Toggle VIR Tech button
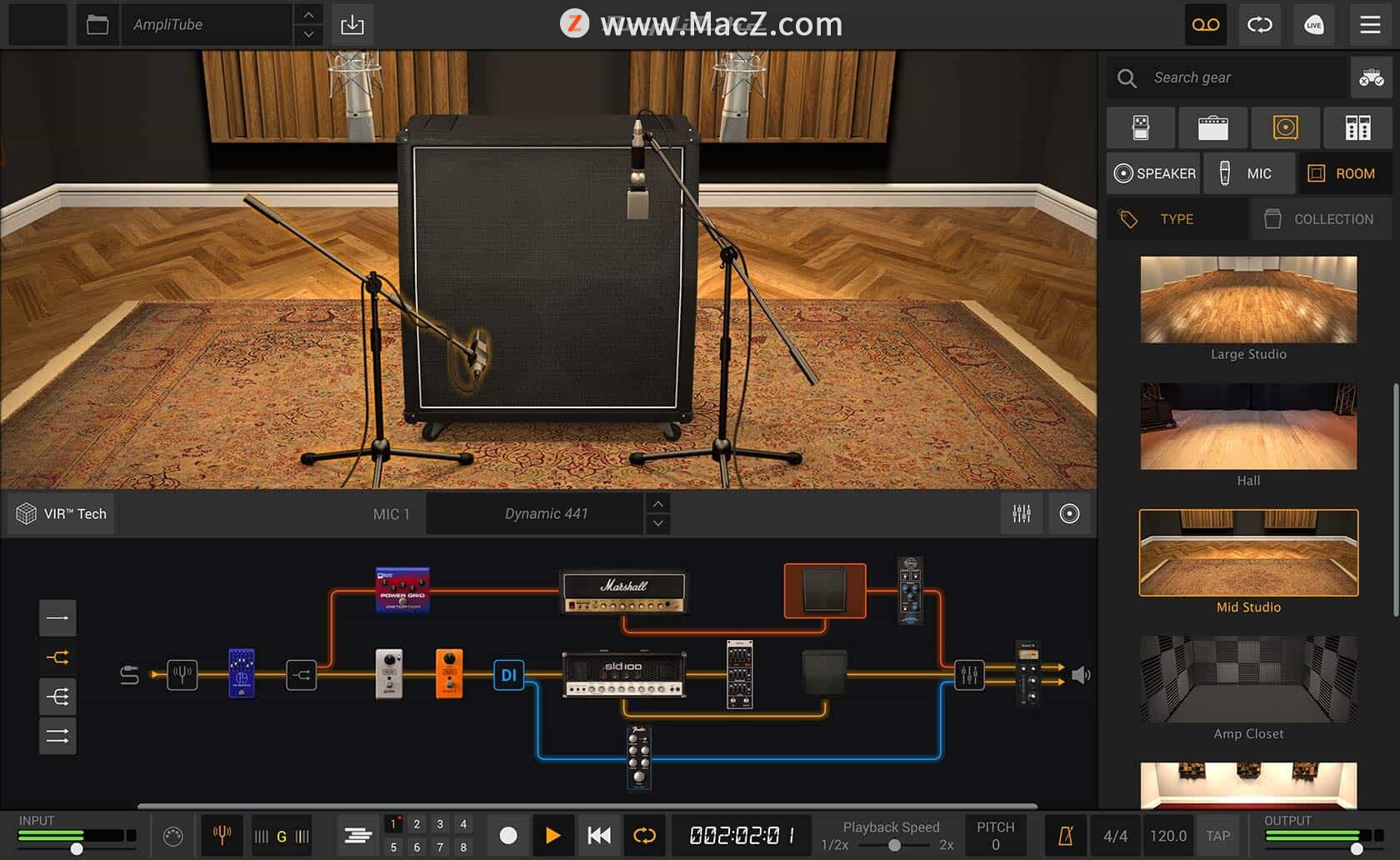This screenshot has width=1400, height=860. (62, 513)
